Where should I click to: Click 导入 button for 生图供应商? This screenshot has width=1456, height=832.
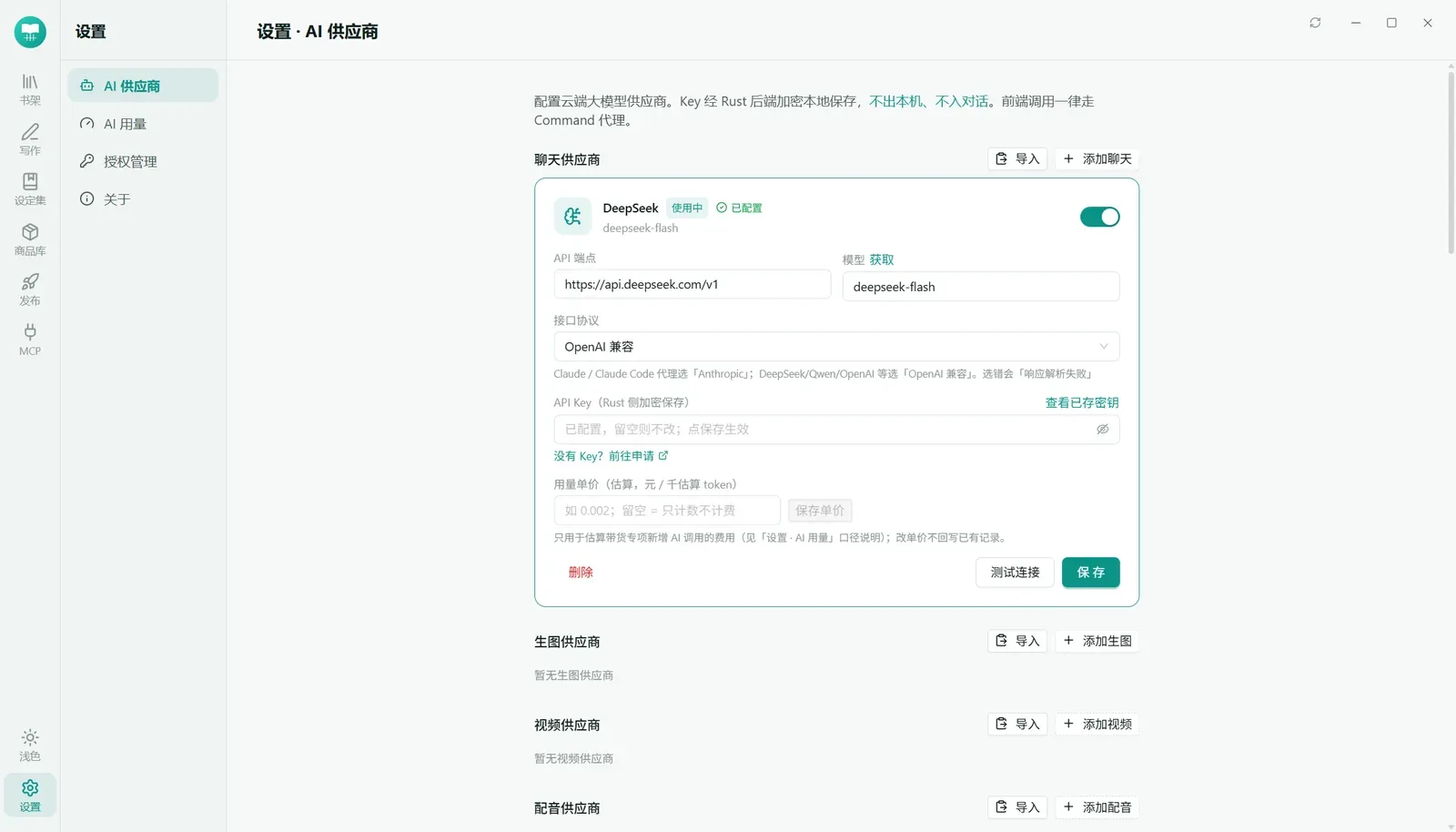(1017, 641)
